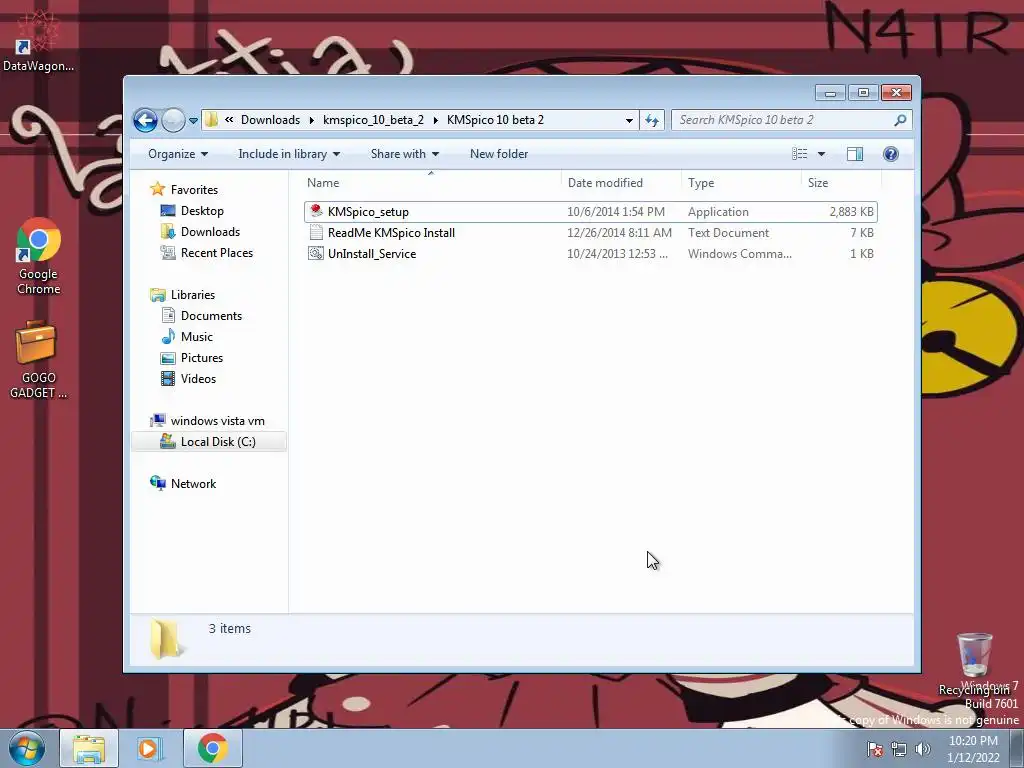This screenshot has width=1024, height=768.
Task: Expand the double chevron at breadcrumb start
Action: [x=229, y=120]
